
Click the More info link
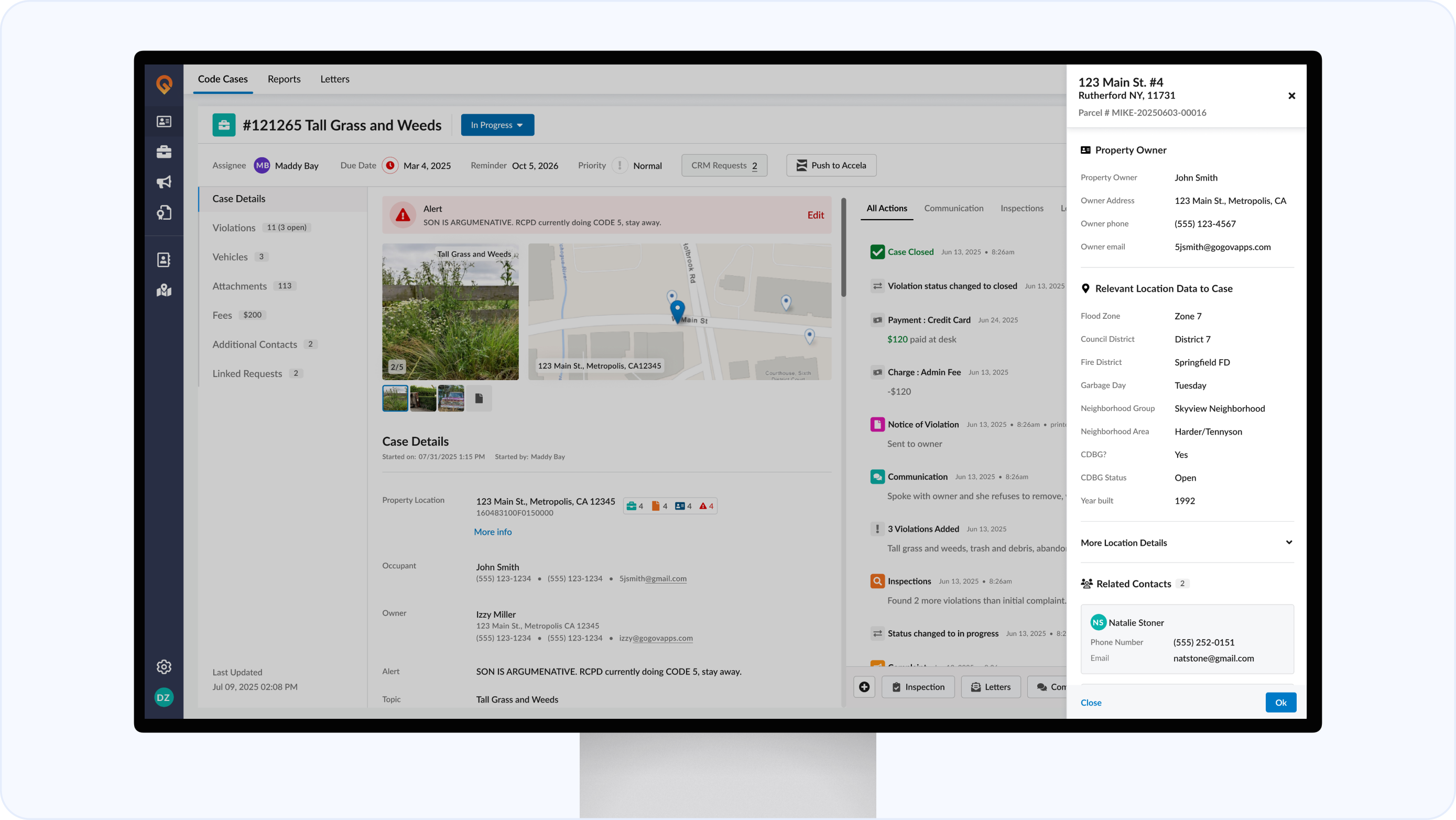click(492, 532)
